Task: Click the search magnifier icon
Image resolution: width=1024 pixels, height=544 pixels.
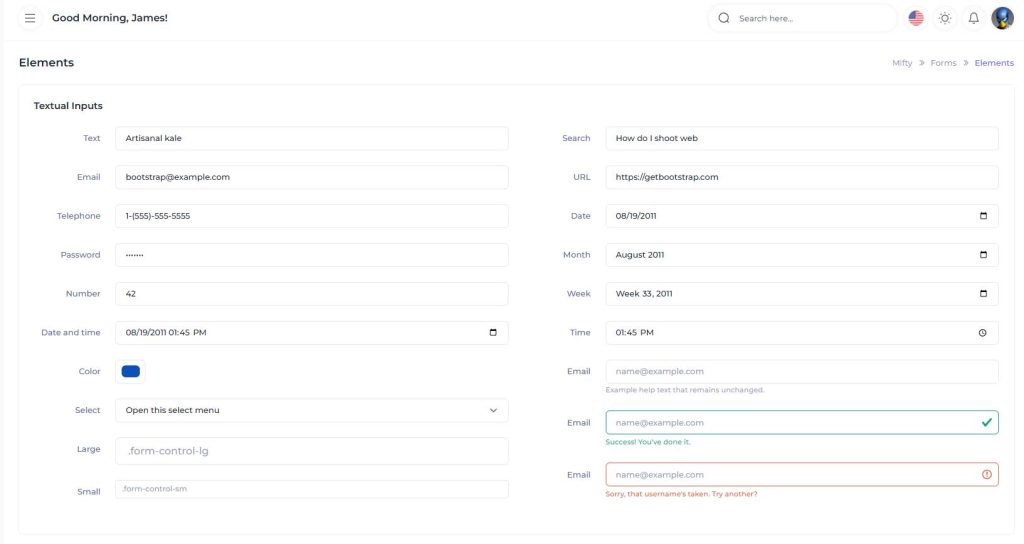Action: coord(724,18)
